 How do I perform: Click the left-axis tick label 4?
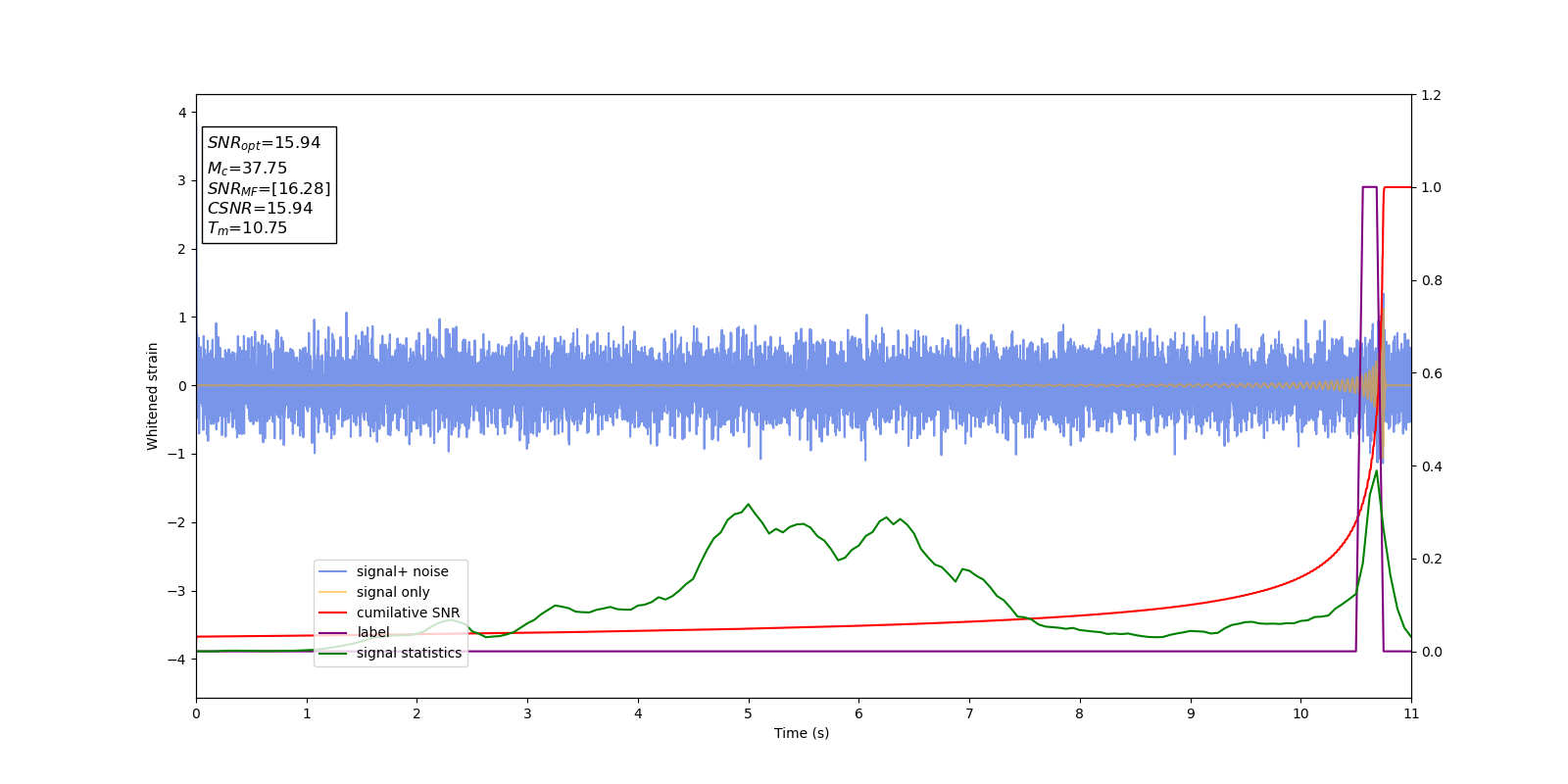(x=182, y=113)
